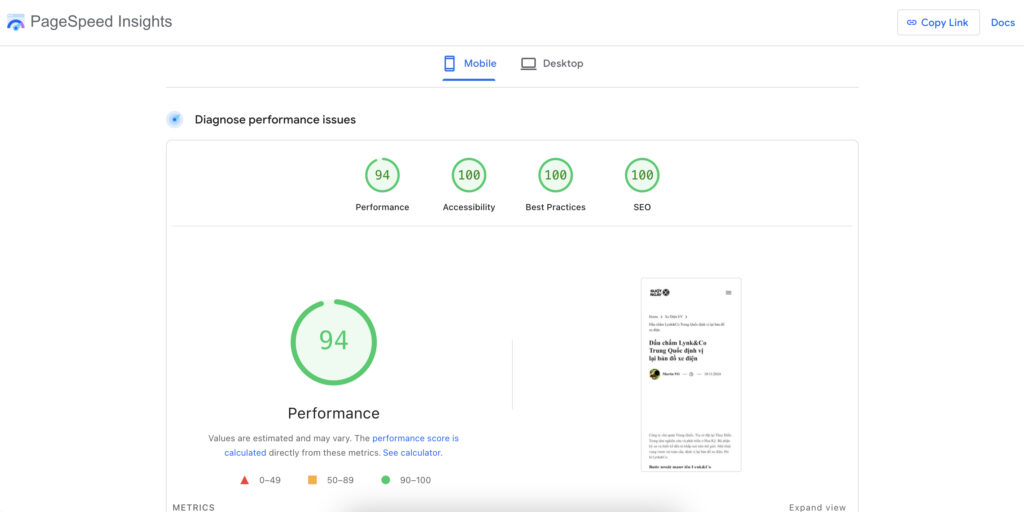Open the Docs link

pyautogui.click(x=1002, y=22)
